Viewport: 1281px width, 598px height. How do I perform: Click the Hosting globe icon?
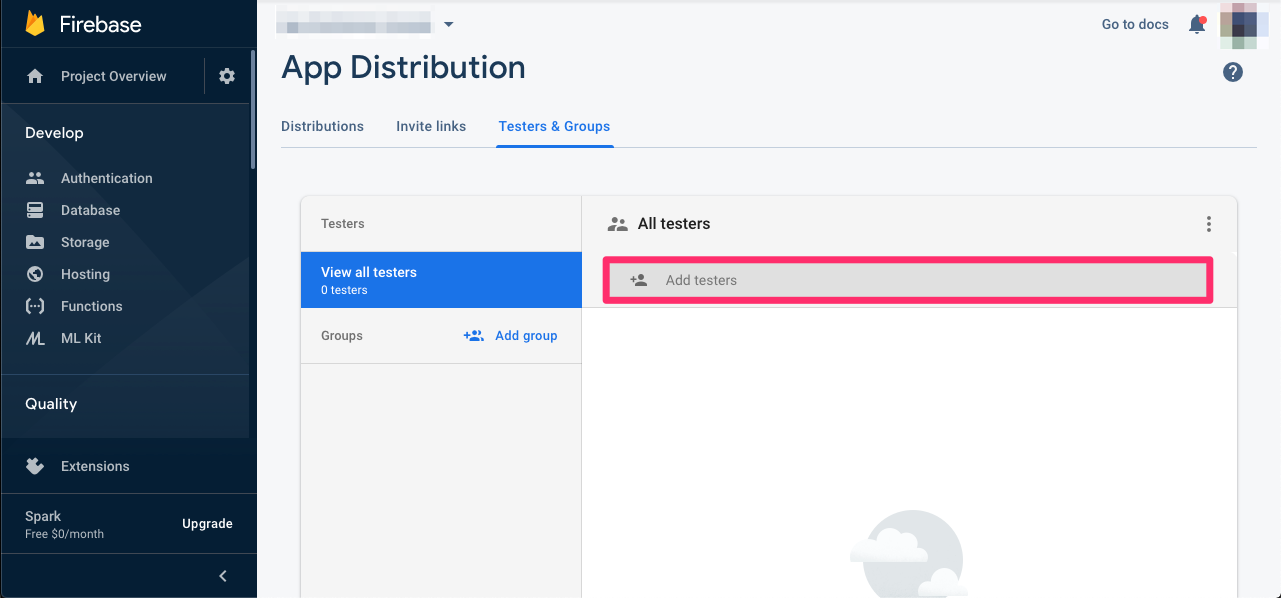(x=35, y=274)
